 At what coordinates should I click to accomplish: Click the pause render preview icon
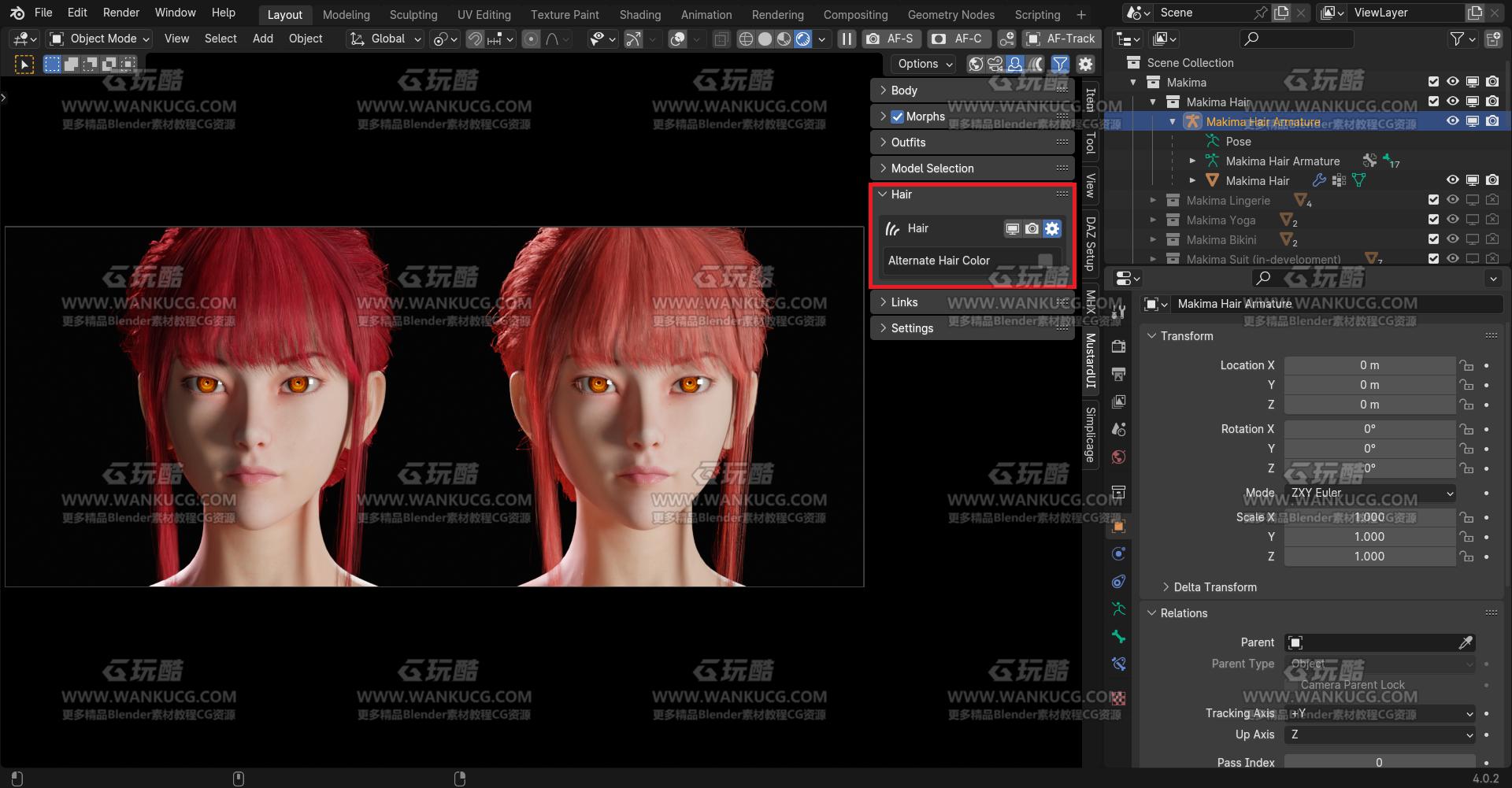(847, 39)
